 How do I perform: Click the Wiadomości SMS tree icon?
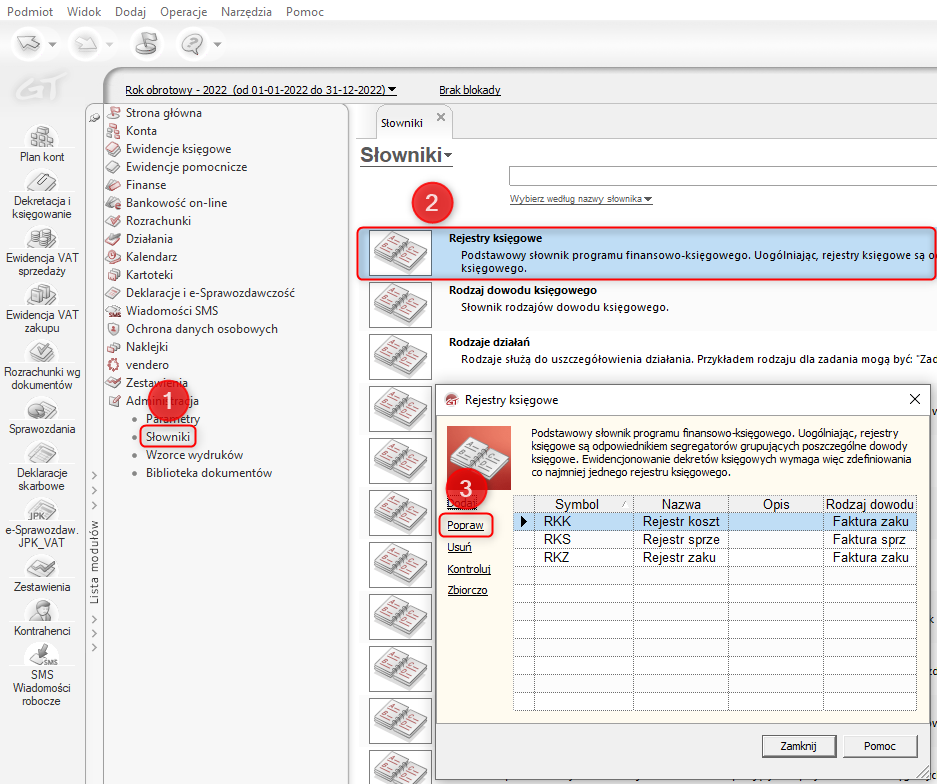pyautogui.click(x=113, y=311)
